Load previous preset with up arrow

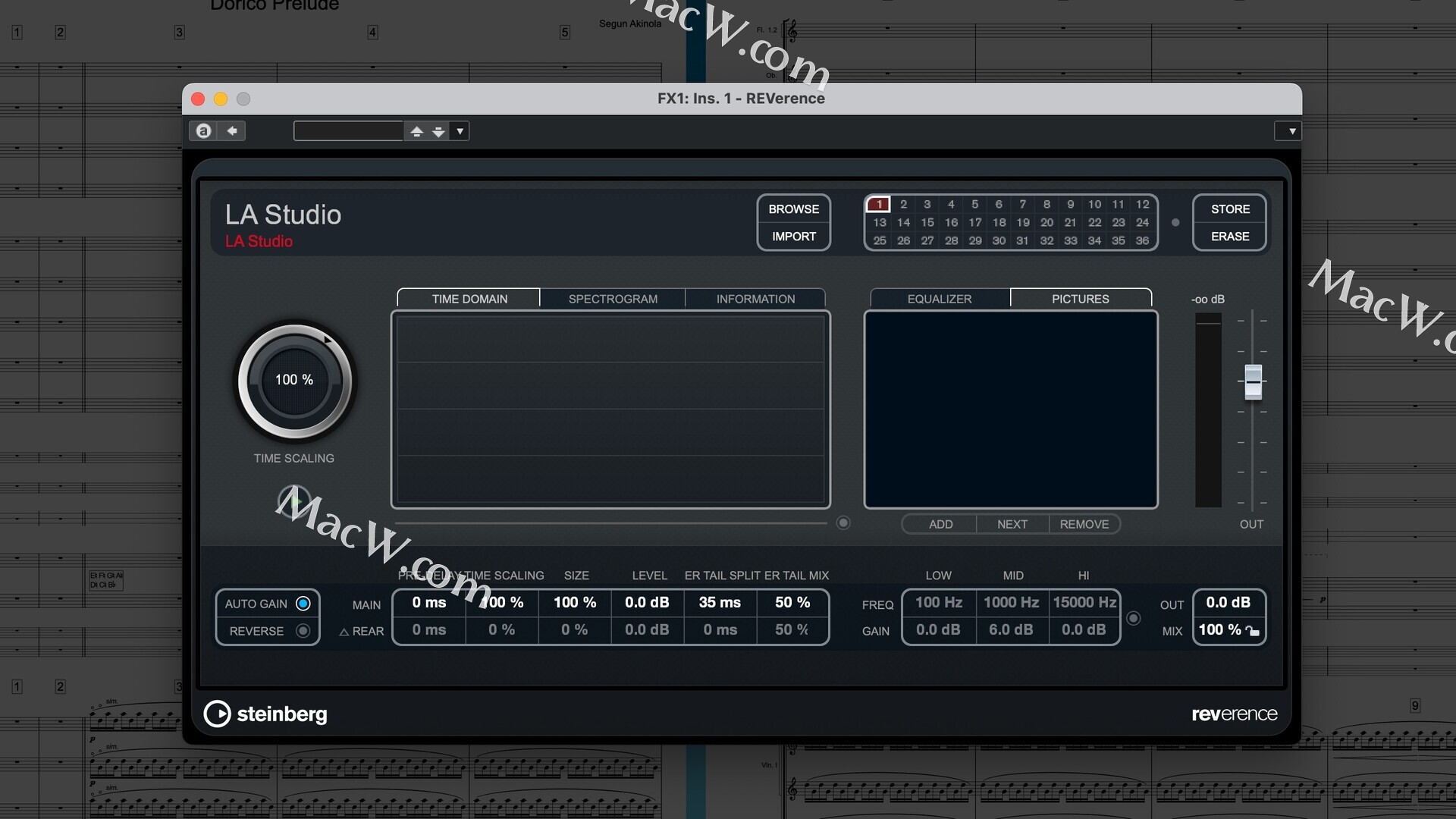click(416, 131)
